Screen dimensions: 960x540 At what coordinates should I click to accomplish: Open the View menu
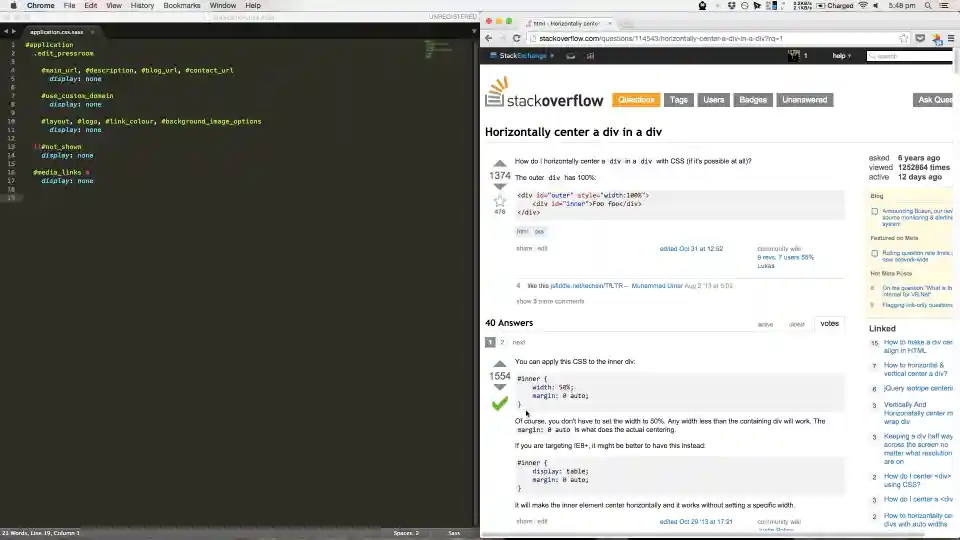(x=114, y=6)
